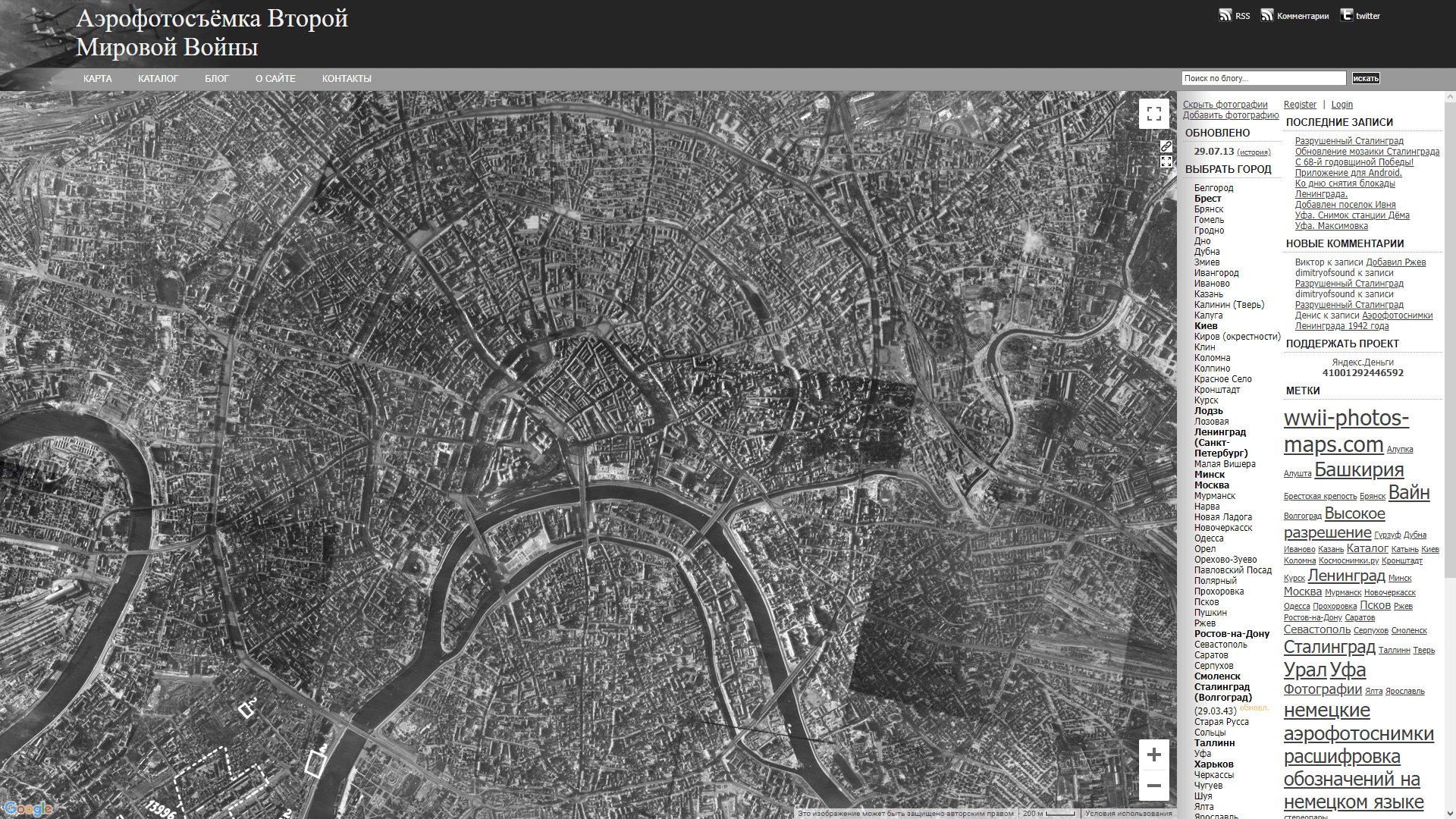The image size is (1456, 819).
Task: Open the twitter icon link
Action: [x=1347, y=15]
